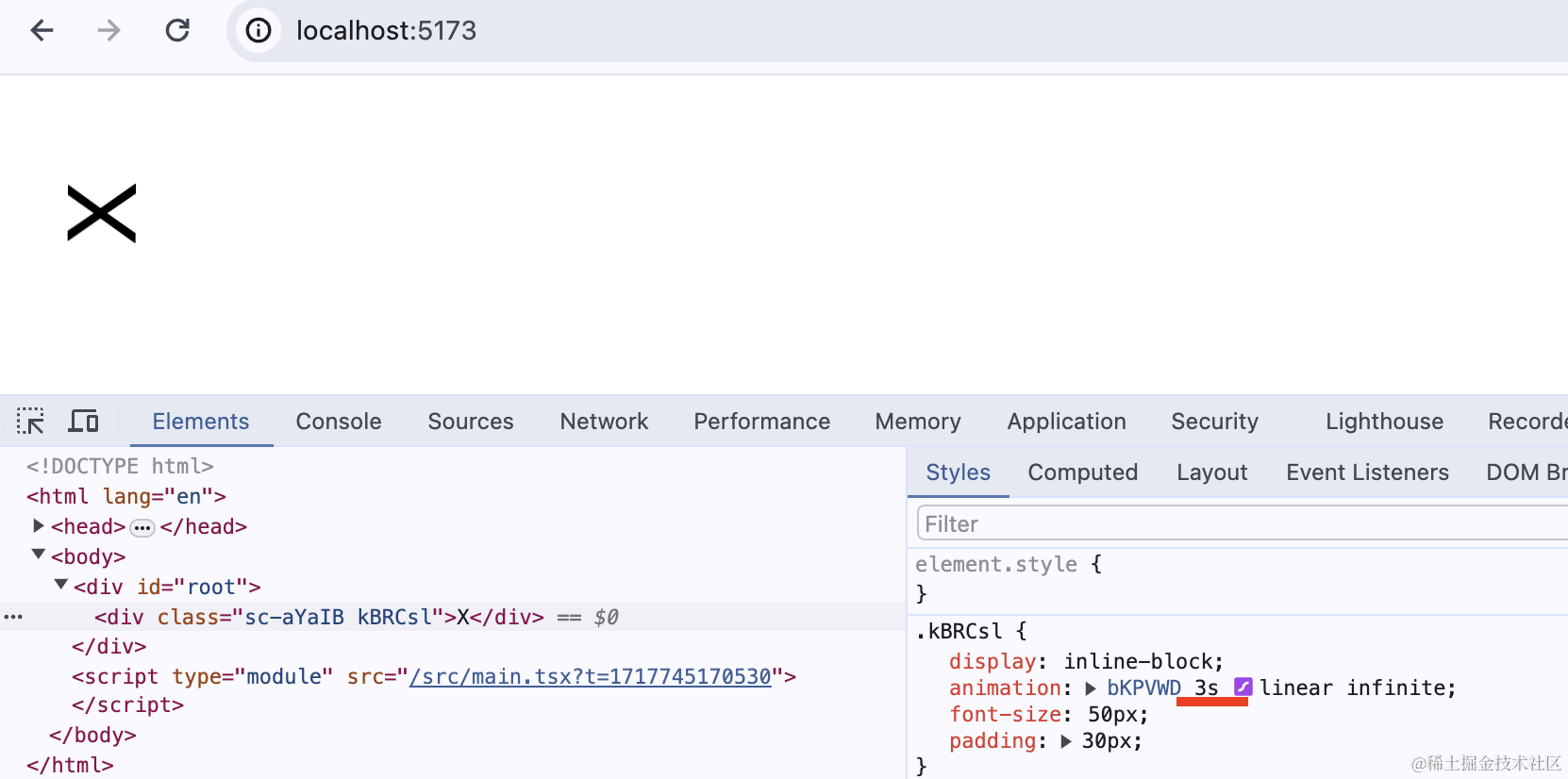Open the Sources tab
Image resolution: width=1568 pixels, height=779 pixels.
(x=471, y=422)
